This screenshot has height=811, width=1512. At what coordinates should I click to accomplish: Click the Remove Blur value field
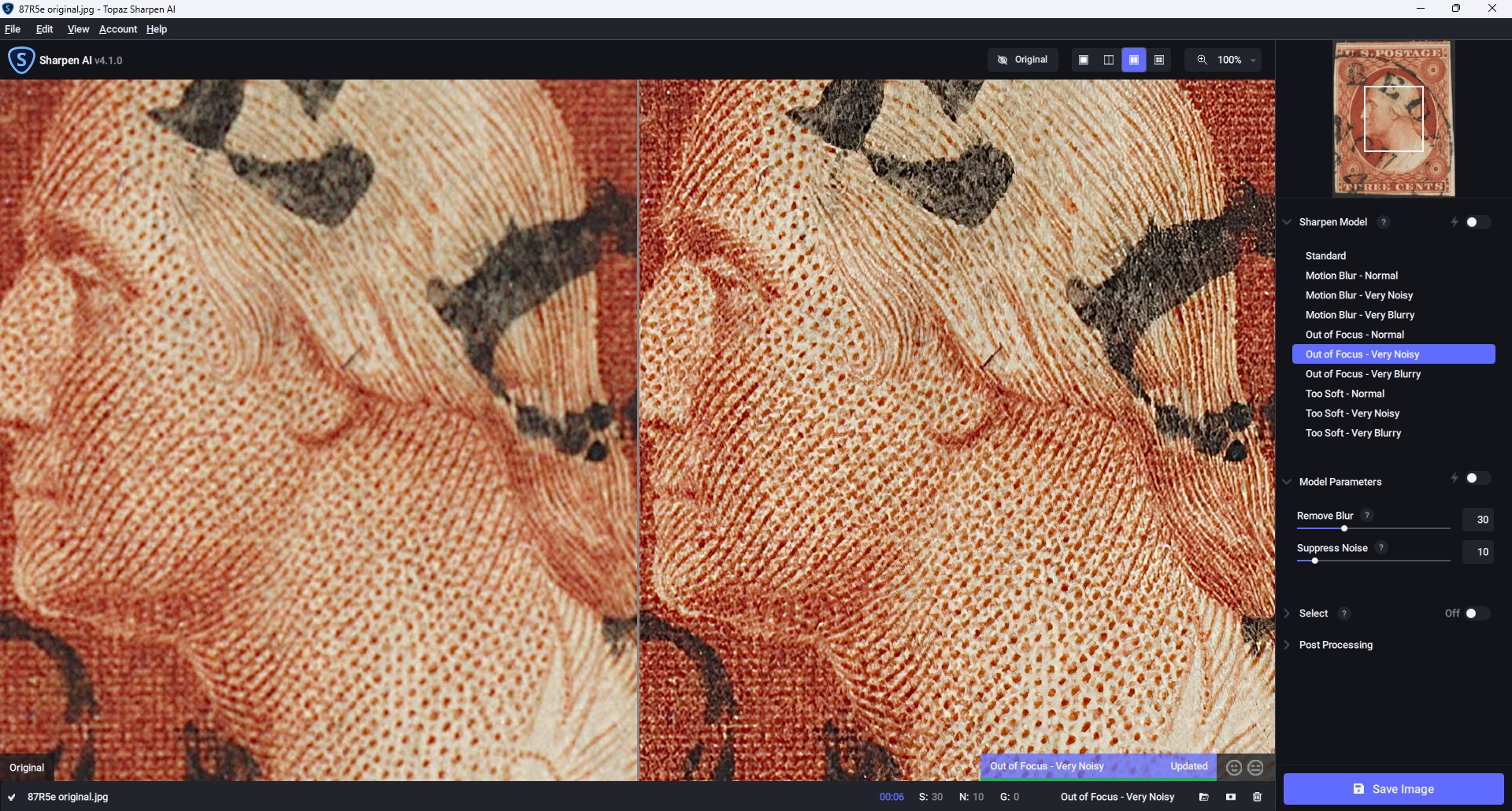coord(1478,520)
